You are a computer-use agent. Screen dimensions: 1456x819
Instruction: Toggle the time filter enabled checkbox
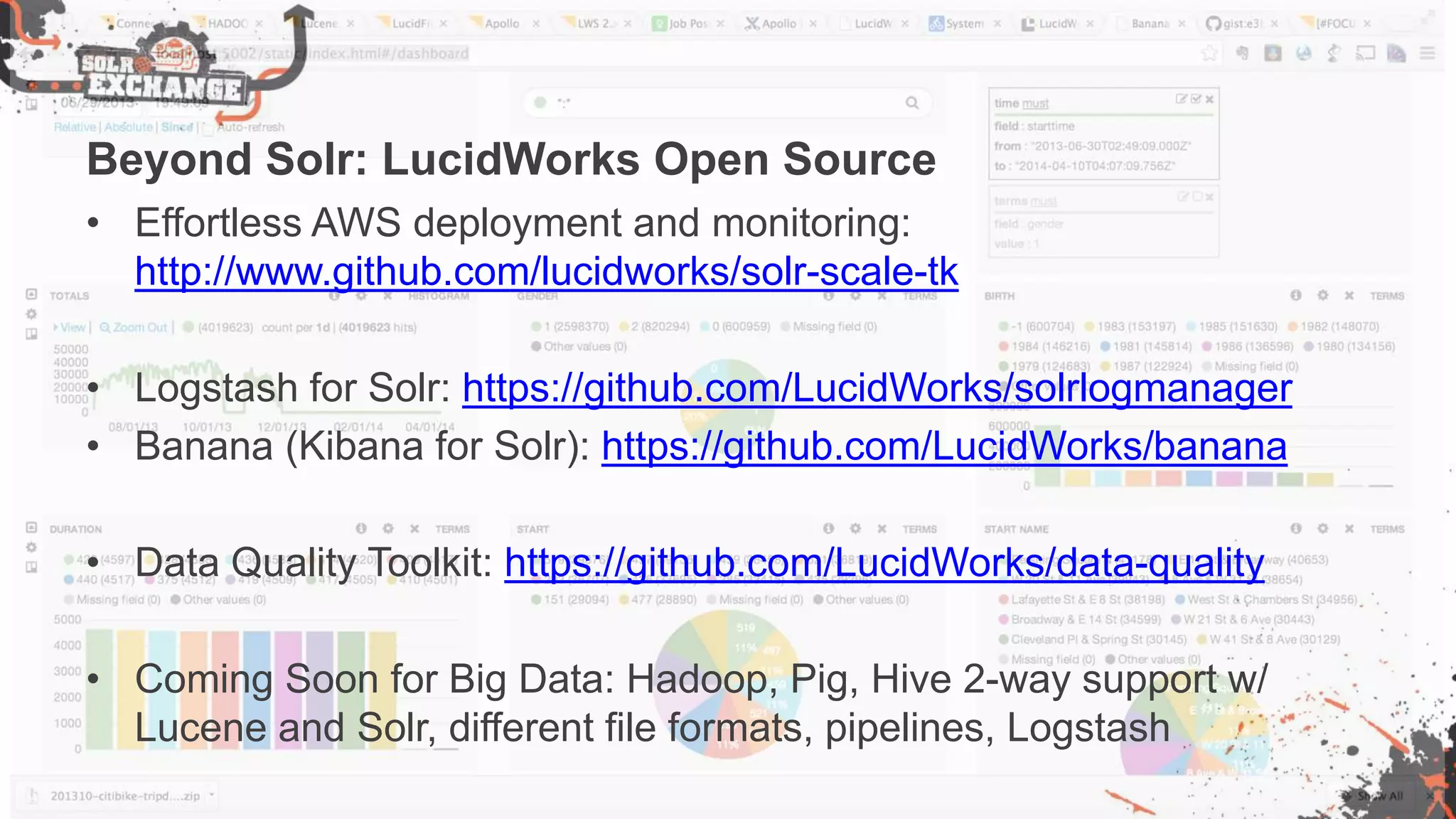(1196, 100)
